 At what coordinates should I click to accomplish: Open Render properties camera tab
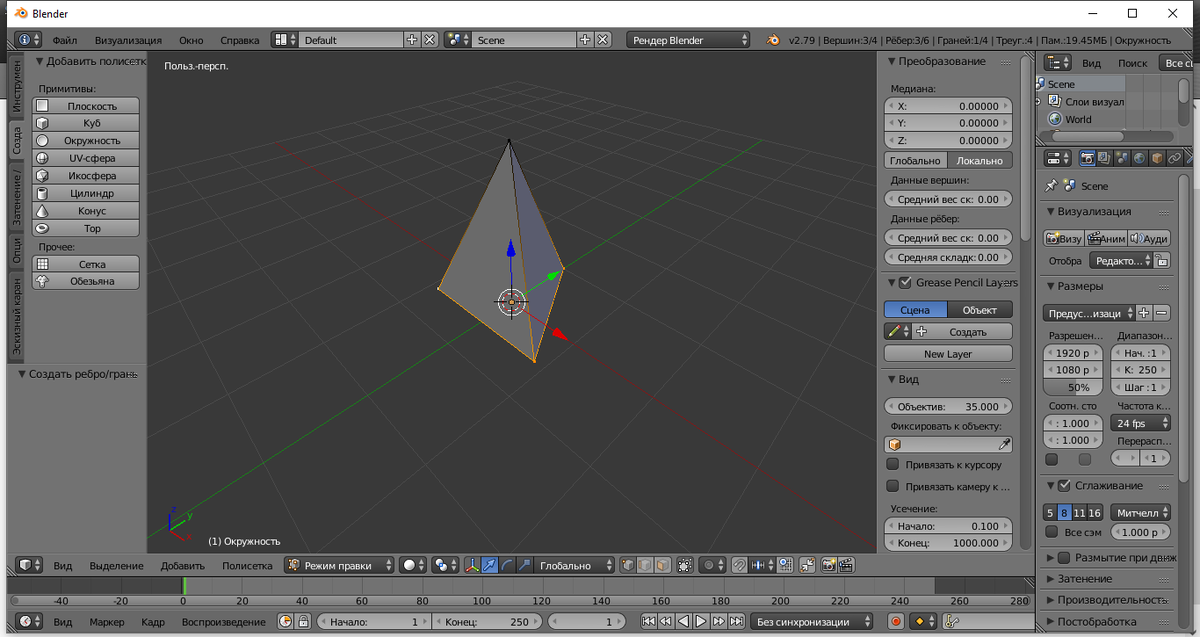[x=1087, y=158]
